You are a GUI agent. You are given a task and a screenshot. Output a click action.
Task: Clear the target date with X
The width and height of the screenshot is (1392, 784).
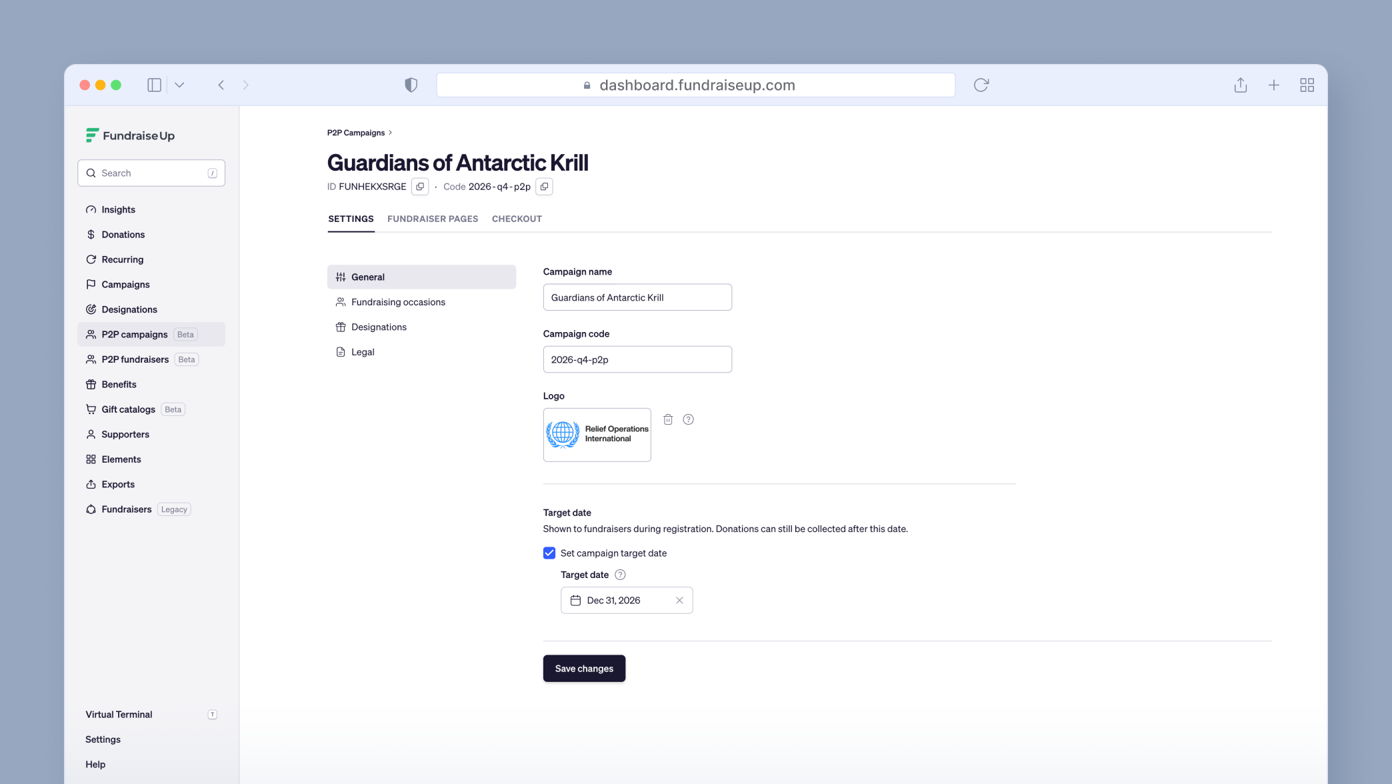tap(679, 601)
